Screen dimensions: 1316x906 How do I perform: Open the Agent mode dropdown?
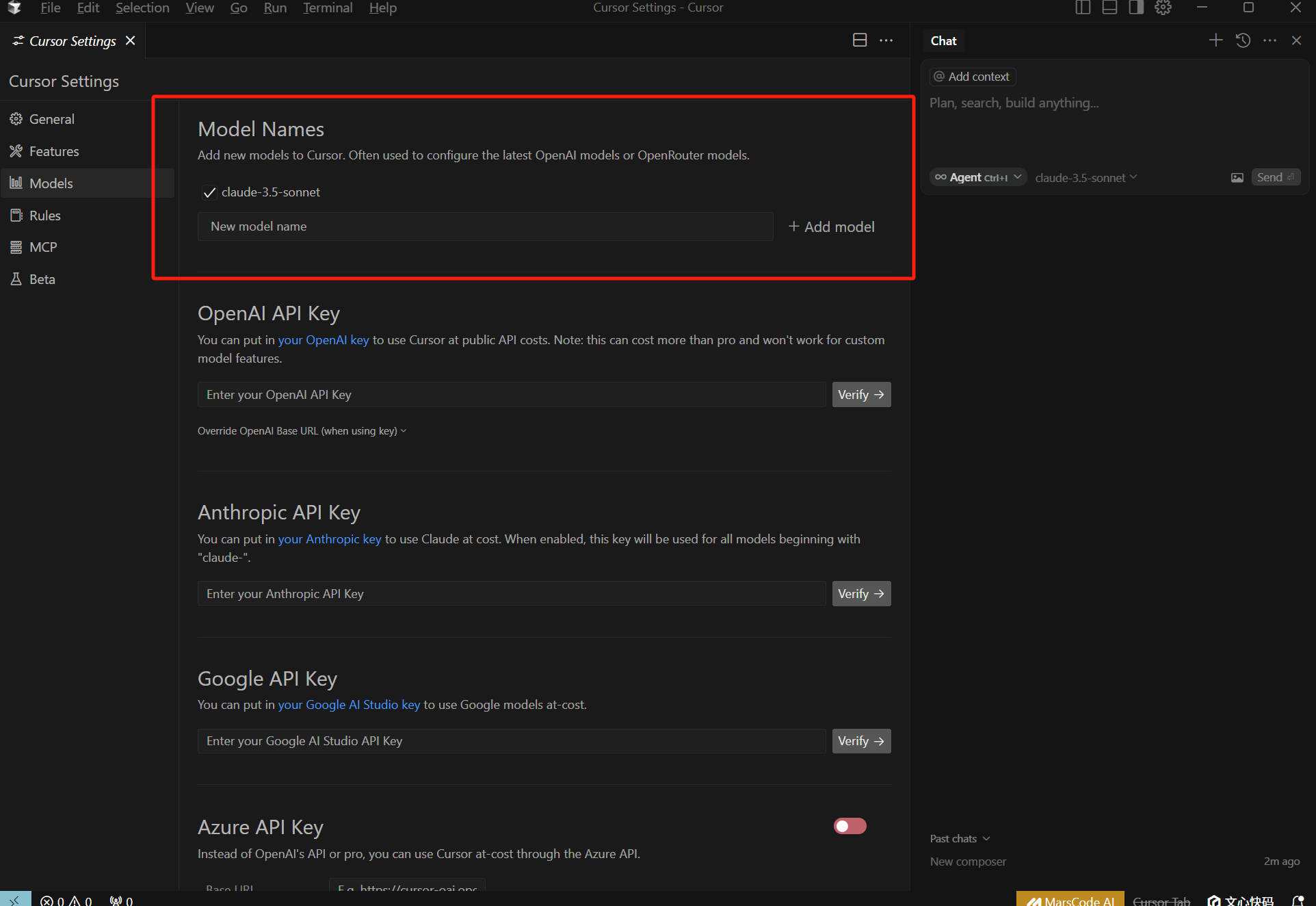978,177
